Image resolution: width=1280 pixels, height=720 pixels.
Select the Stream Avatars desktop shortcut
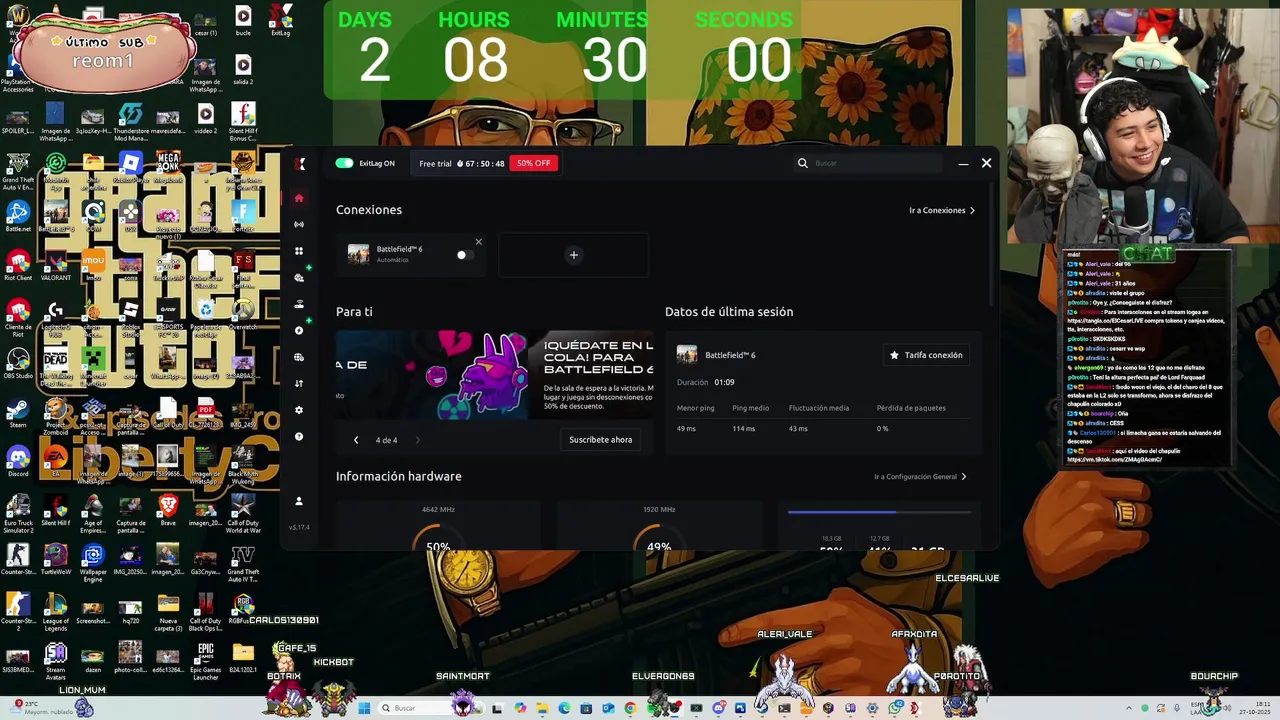click(56, 660)
